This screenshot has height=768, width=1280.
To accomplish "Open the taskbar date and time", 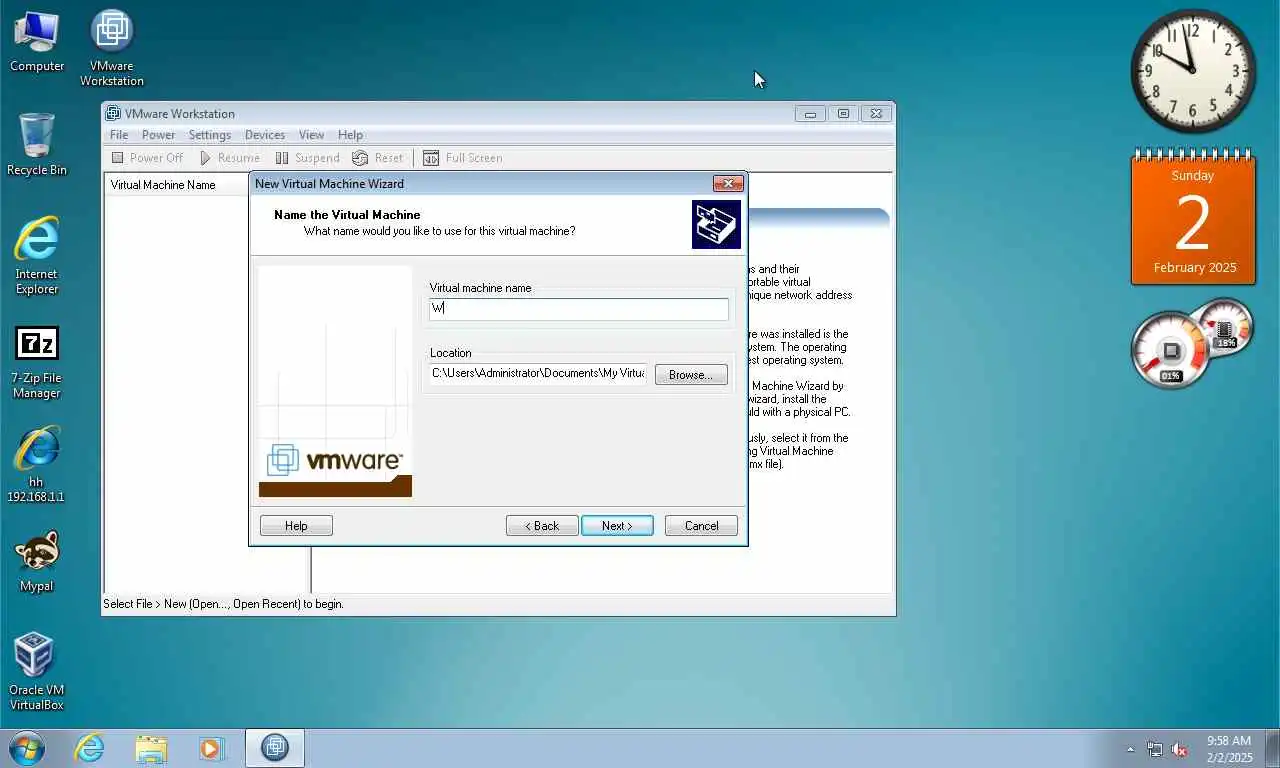I will (1229, 749).
